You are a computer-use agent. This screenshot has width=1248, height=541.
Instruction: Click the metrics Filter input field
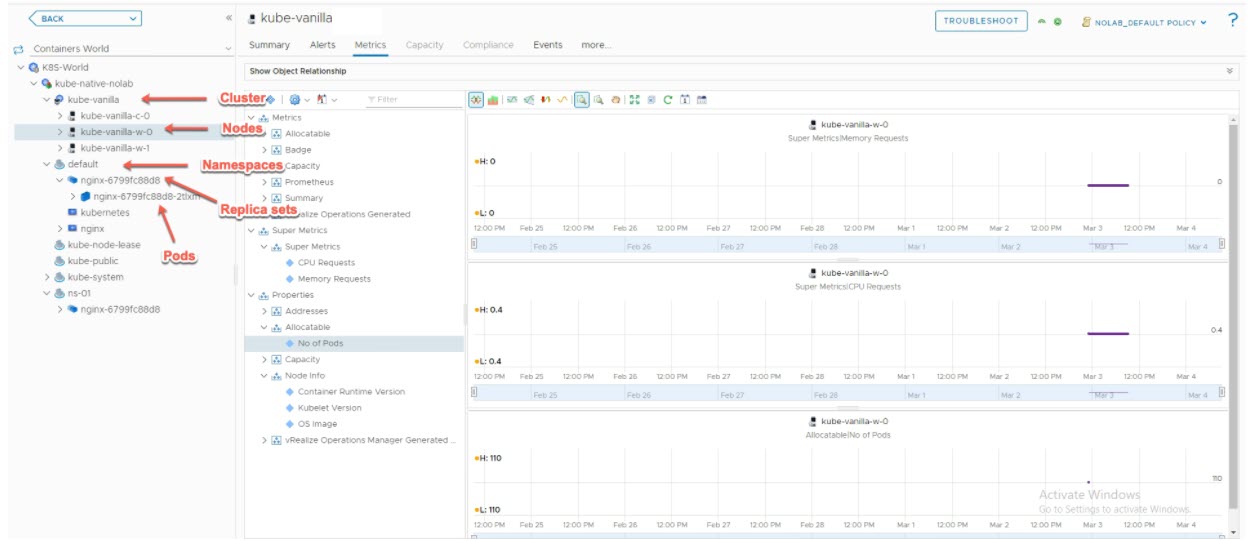pyautogui.click(x=412, y=100)
